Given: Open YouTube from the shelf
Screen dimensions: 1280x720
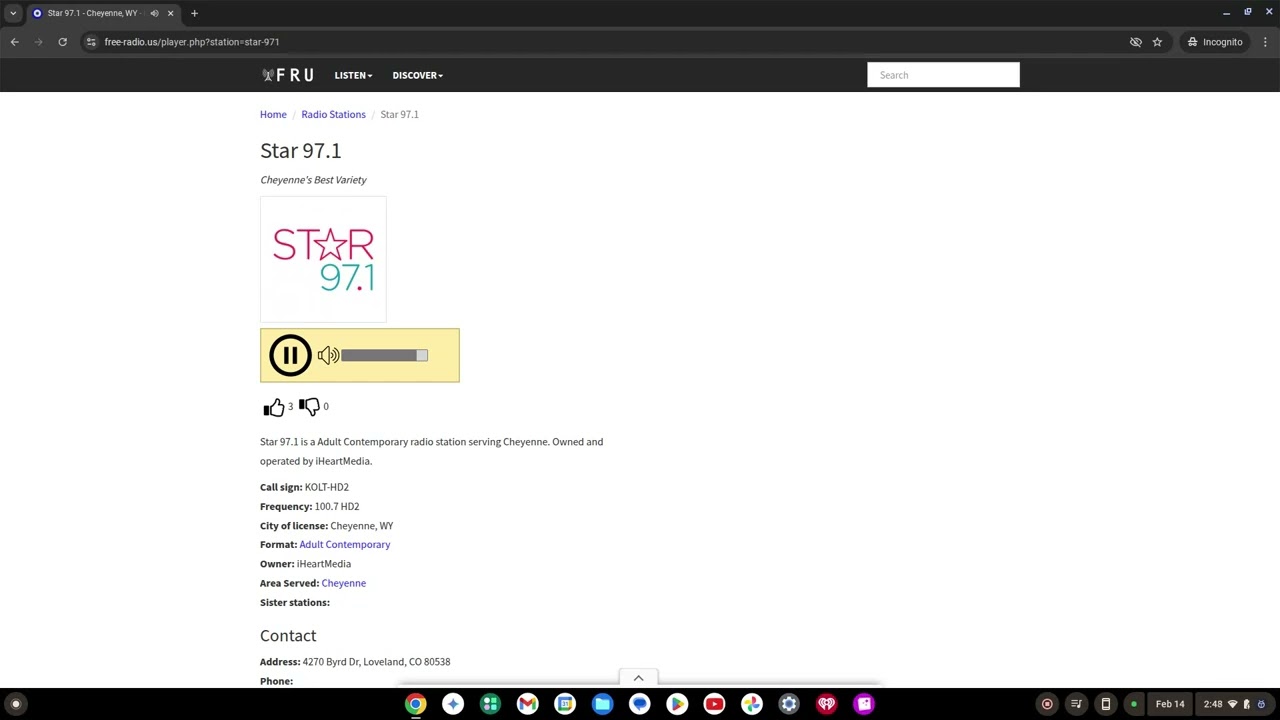Looking at the screenshot, I should [x=714, y=704].
